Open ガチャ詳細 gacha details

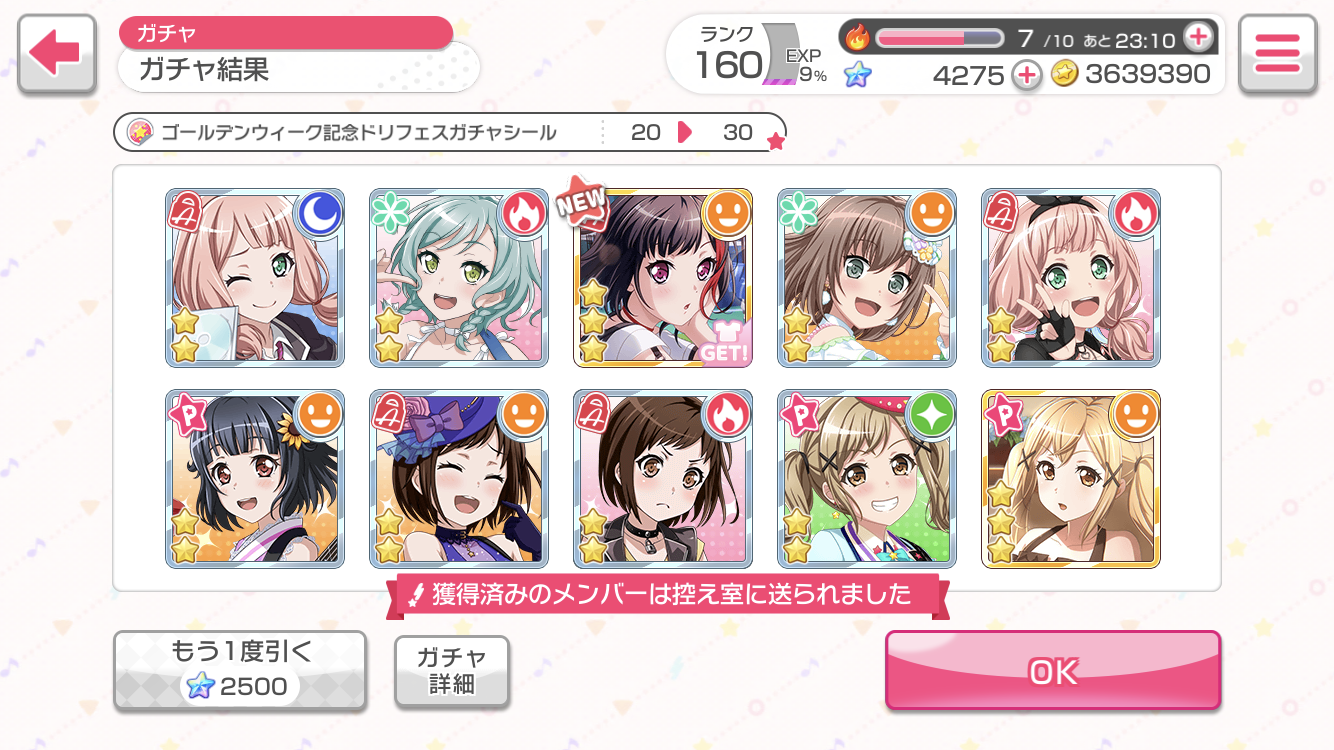click(x=452, y=671)
